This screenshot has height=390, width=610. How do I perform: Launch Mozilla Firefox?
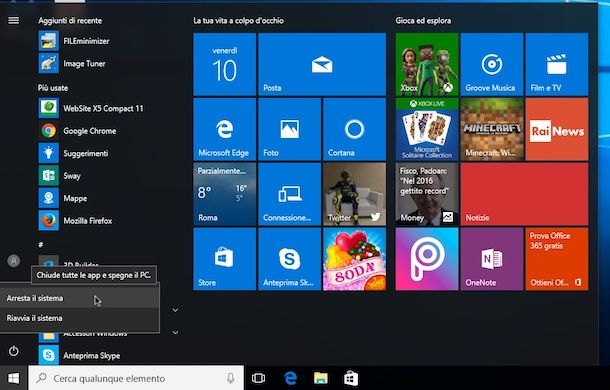click(75, 221)
